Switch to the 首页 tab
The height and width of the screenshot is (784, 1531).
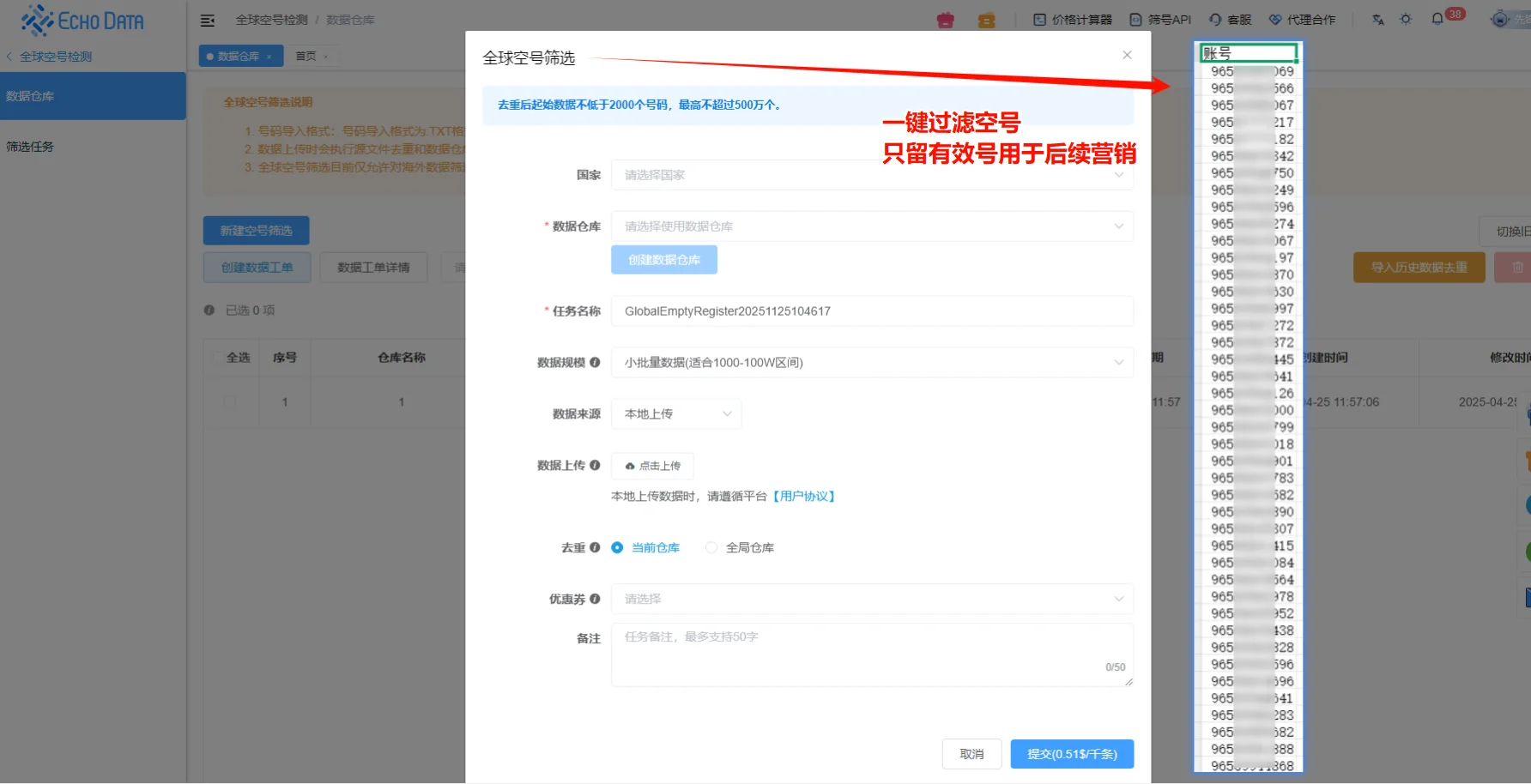pos(306,55)
